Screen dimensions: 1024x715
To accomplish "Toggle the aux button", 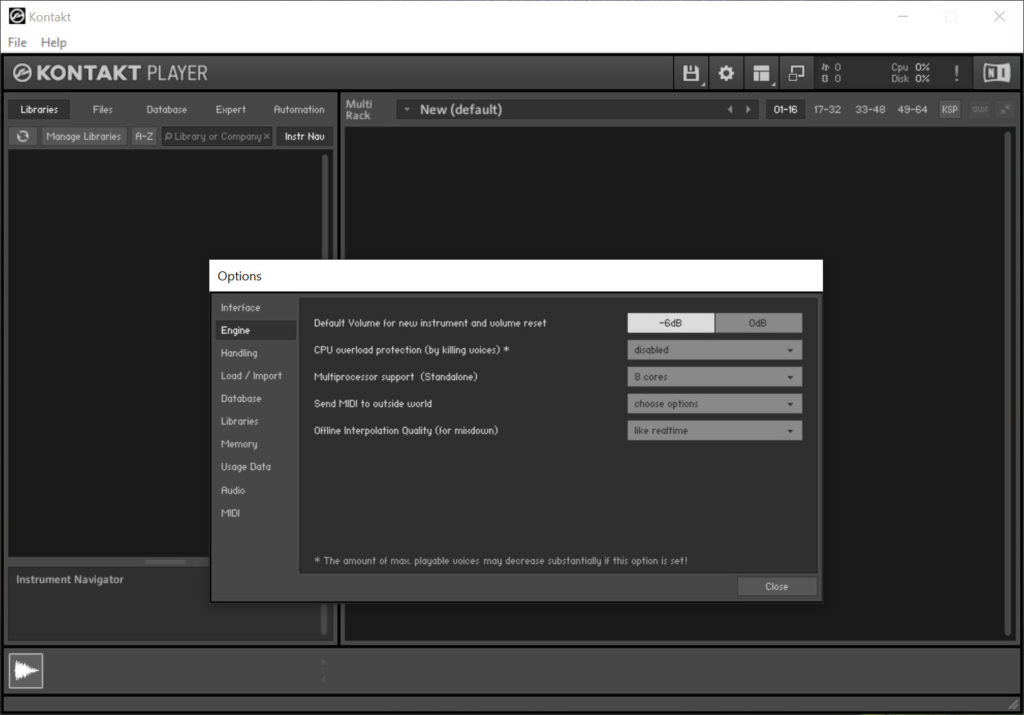I will [980, 110].
